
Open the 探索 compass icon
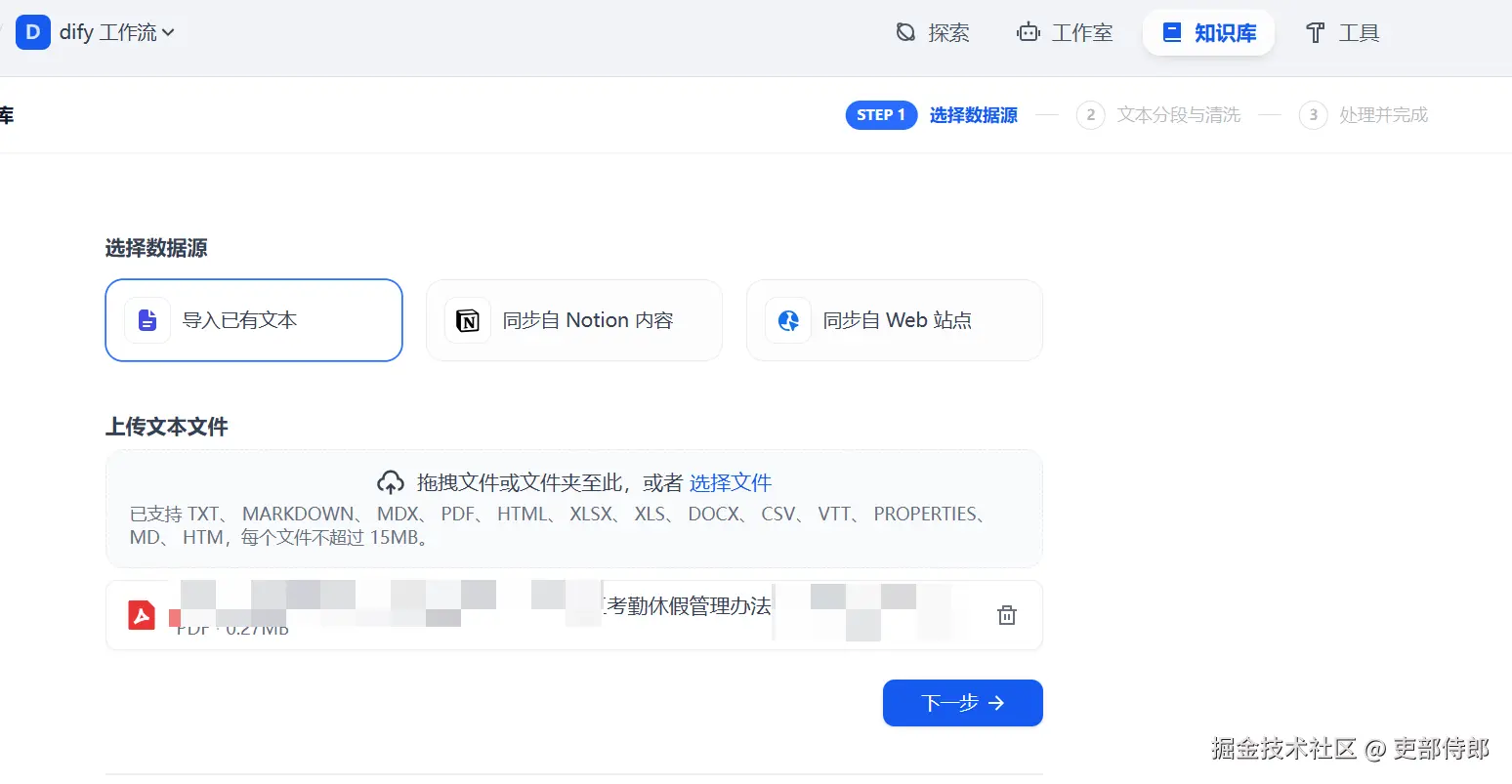point(903,31)
